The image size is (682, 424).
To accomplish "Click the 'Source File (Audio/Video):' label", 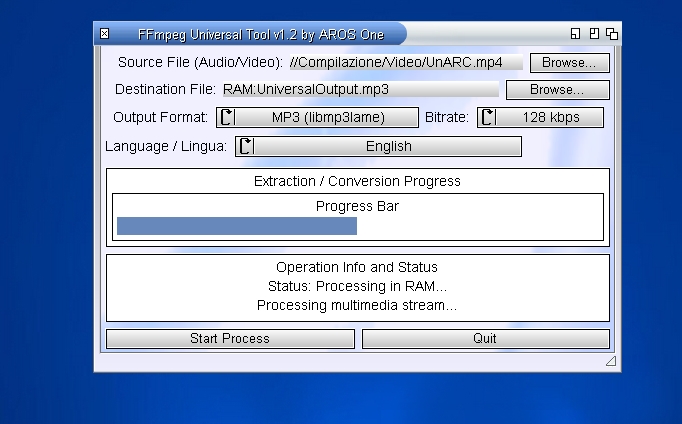I will [x=201, y=63].
